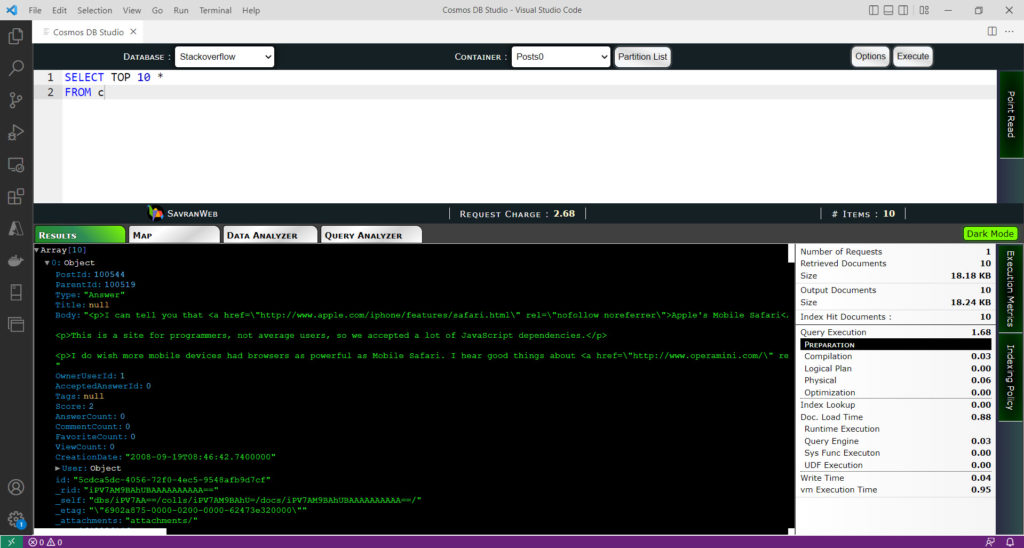1024x548 pixels.
Task: Toggle the Primary Side Bar layout
Action: 874,10
